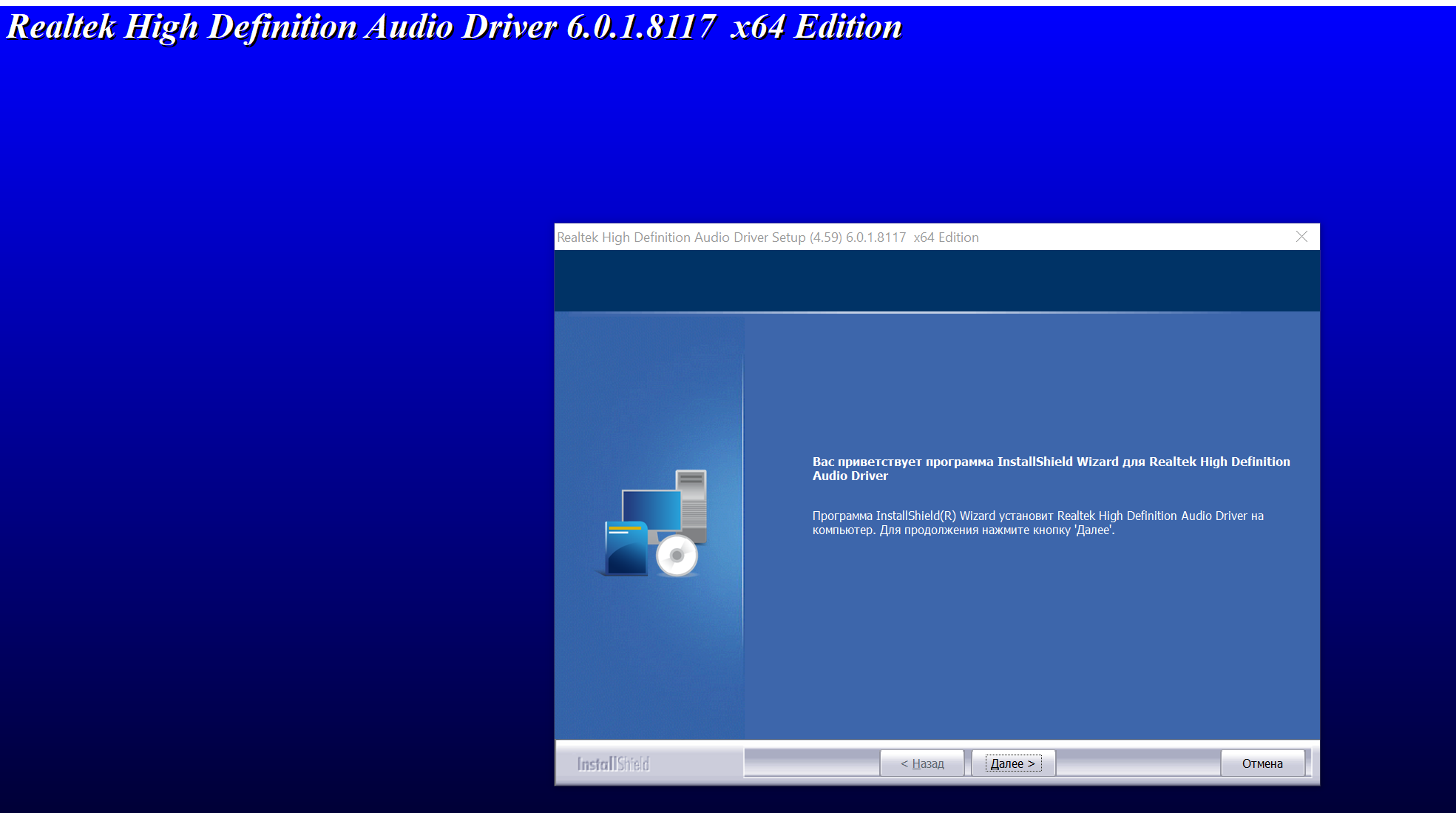Close the Realtek setup dialog window

[x=1301, y=237]
